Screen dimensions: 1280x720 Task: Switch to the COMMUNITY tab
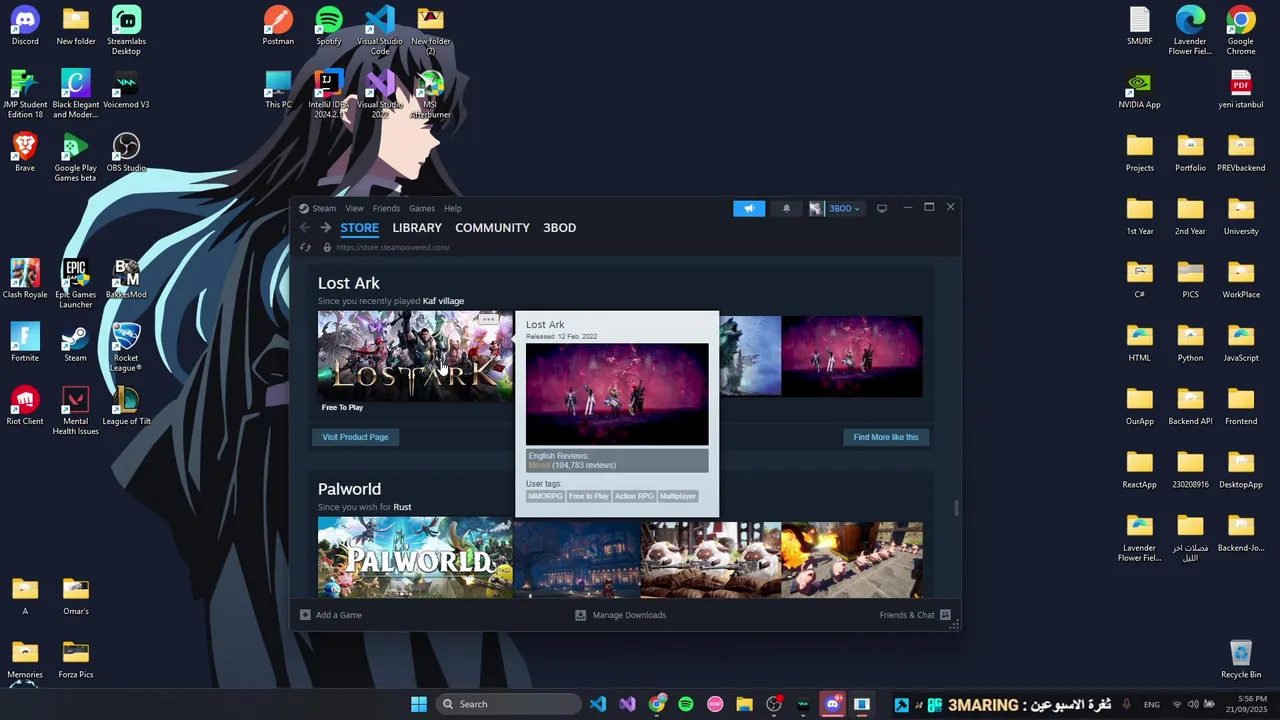(x=492, y=228)
